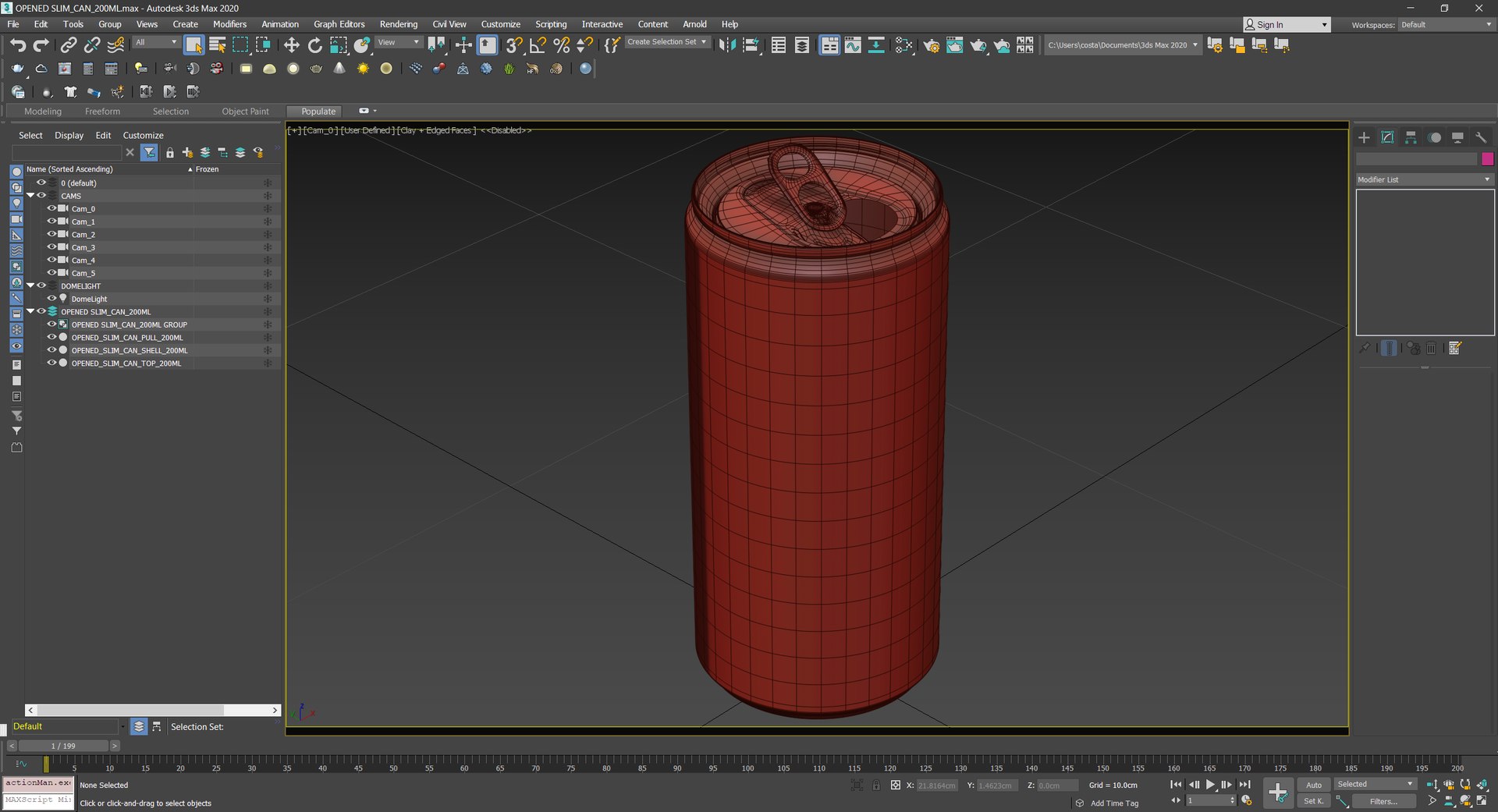Collapse the DOMELIGHT layer

[30, 285]
